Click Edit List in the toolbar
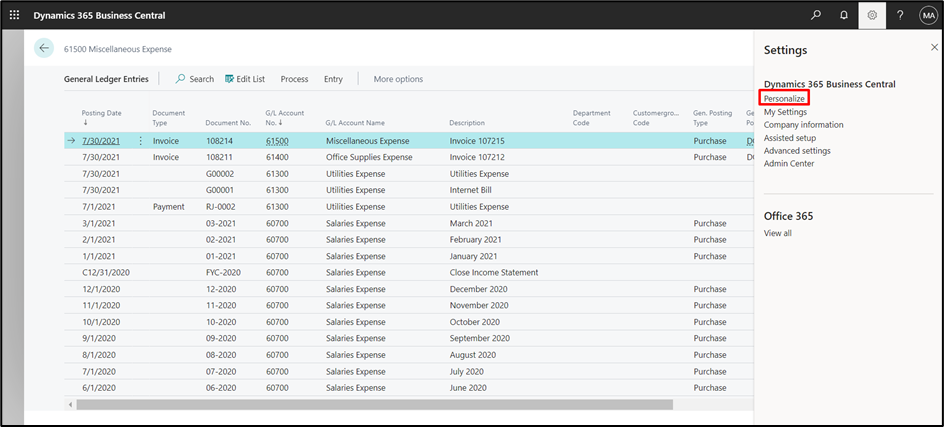Screen dimensions: 944x427 245,79
